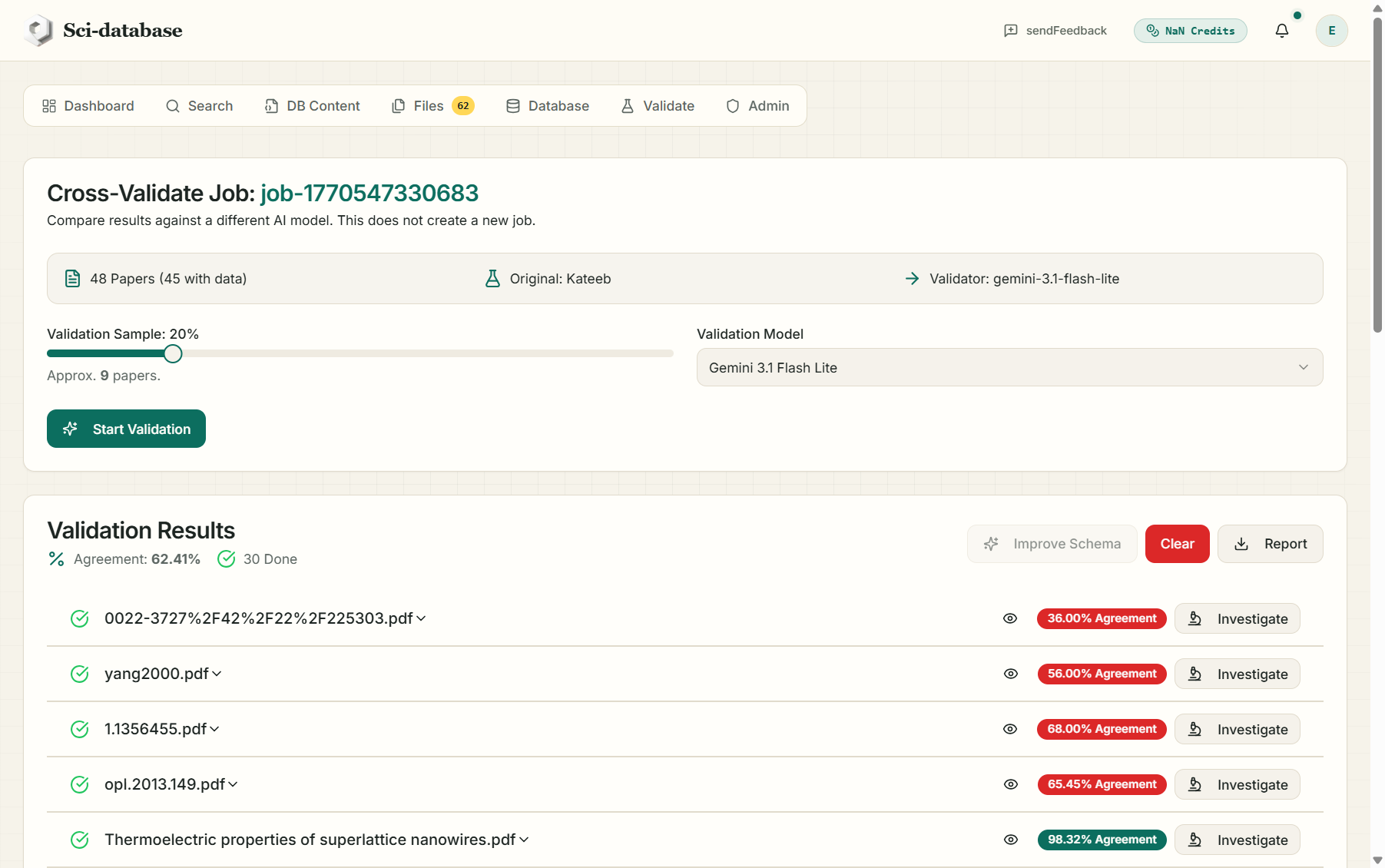Start Validation

pos(126,429)
